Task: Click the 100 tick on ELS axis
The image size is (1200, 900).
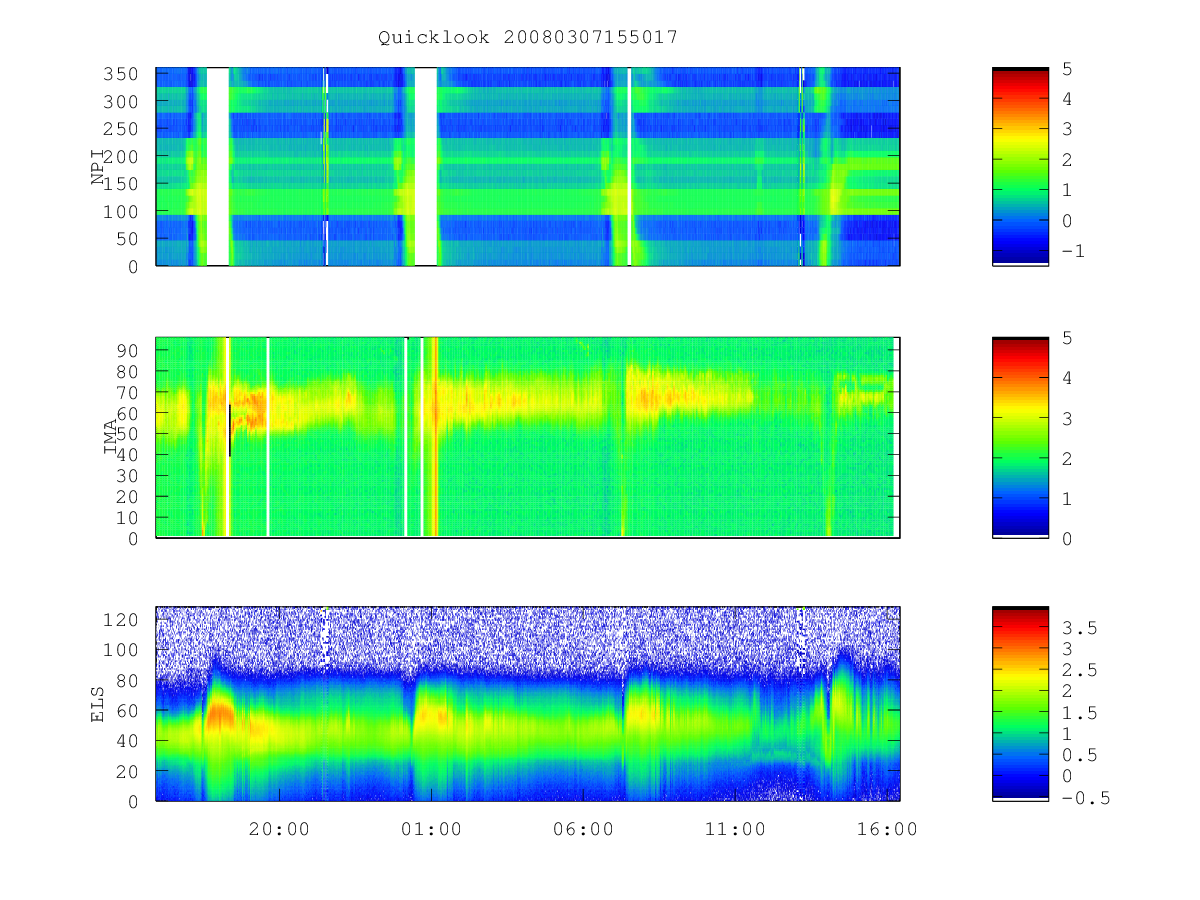Action: (121, 650)
